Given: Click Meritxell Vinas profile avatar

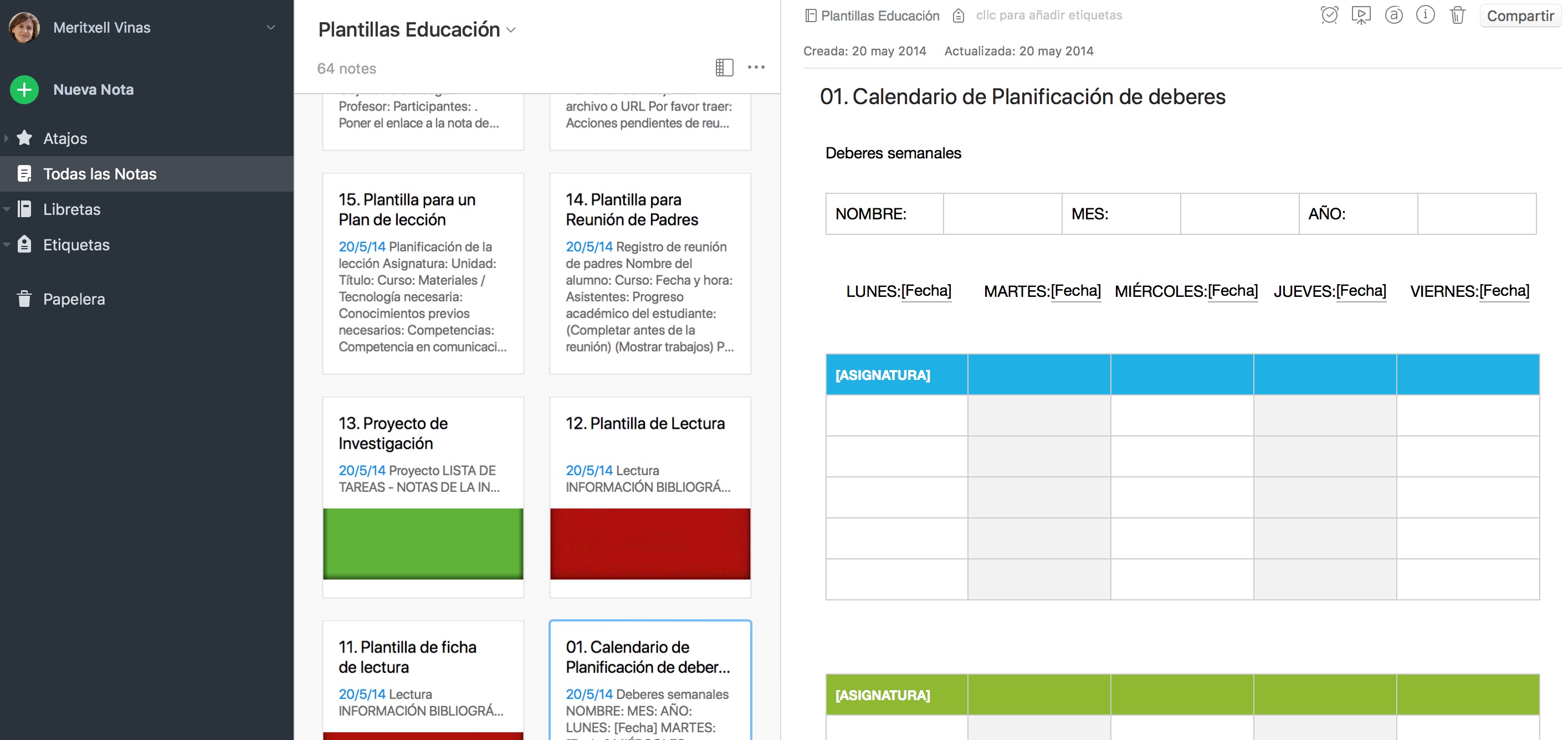Looking at the screenshot, I should (x=24, y=27).
